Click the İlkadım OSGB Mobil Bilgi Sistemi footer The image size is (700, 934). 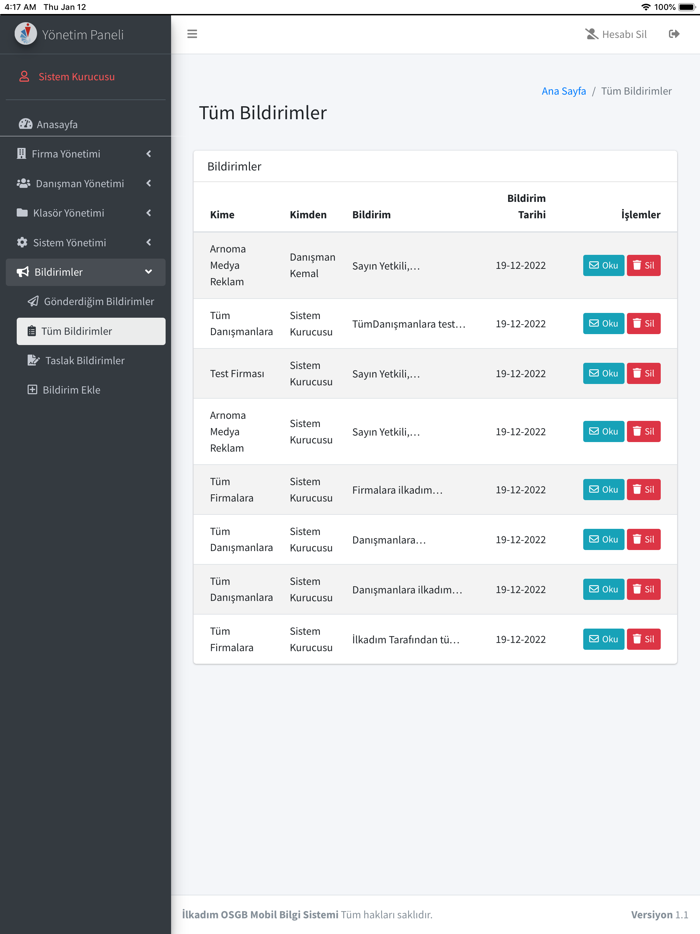pos(260,914)
